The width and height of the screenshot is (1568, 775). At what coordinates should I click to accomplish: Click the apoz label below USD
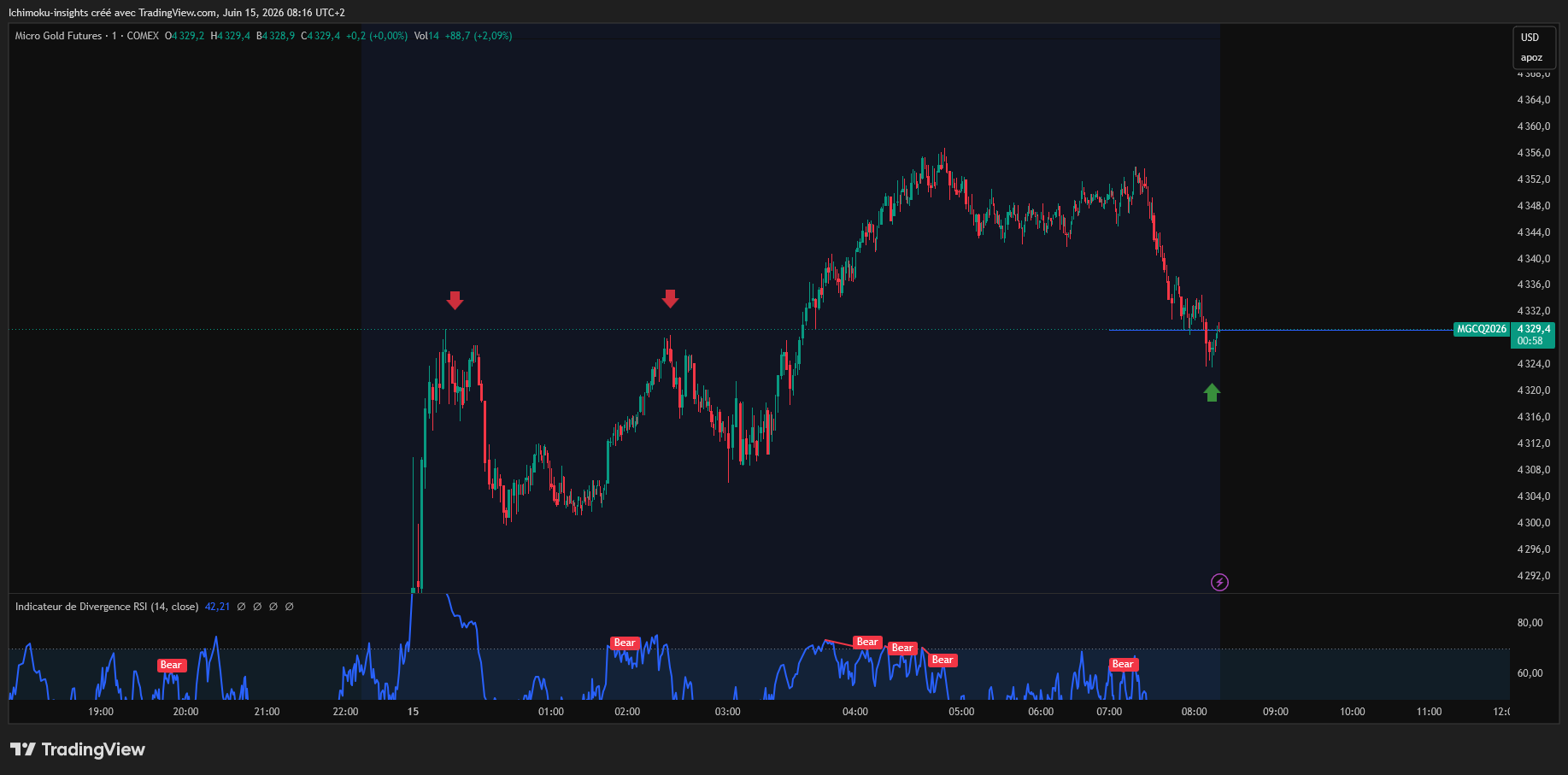[x=1531, y=58]
